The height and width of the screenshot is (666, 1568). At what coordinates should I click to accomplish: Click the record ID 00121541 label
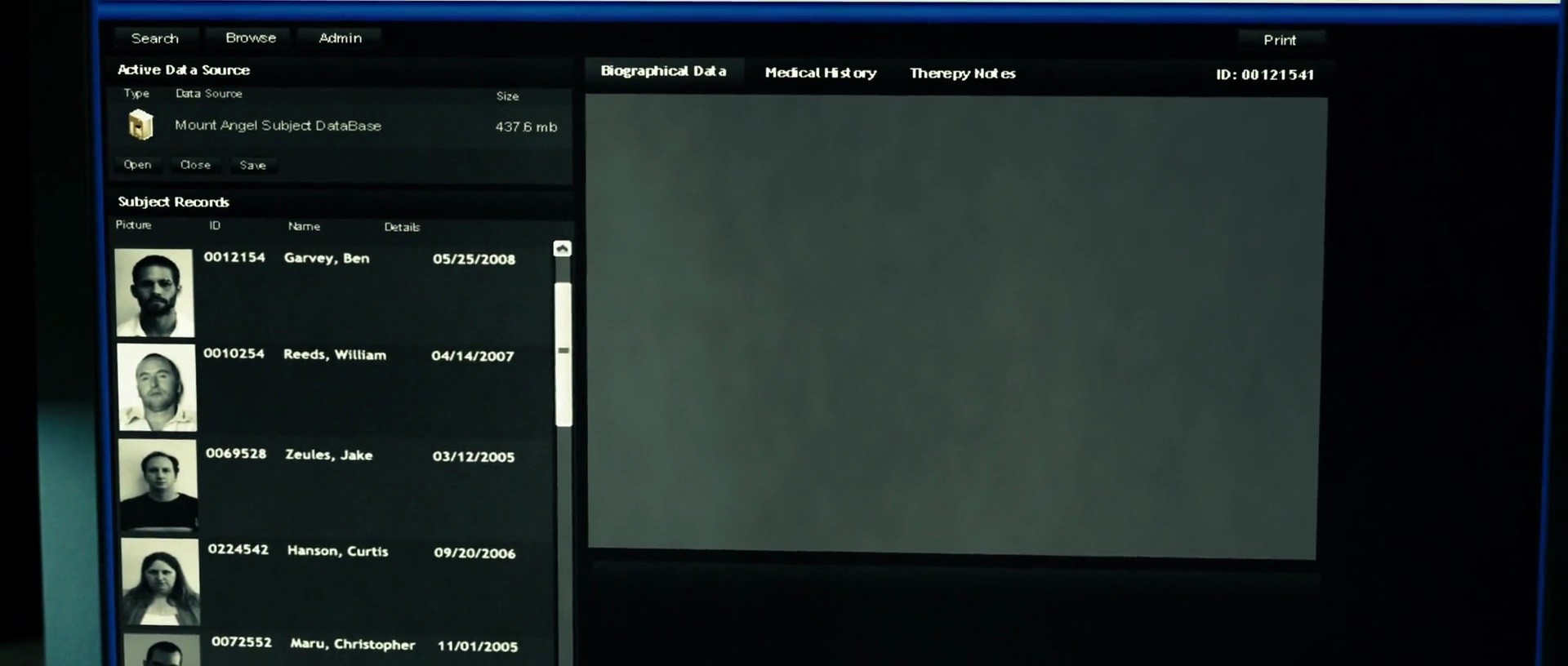tap(1265, 75)
